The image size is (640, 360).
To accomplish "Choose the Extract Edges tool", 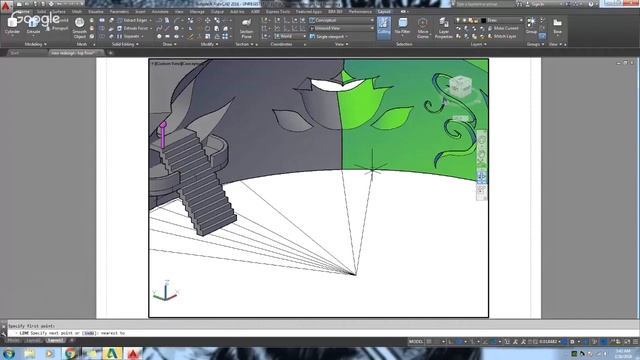I will pyautogui.click(x=133, y=20).
